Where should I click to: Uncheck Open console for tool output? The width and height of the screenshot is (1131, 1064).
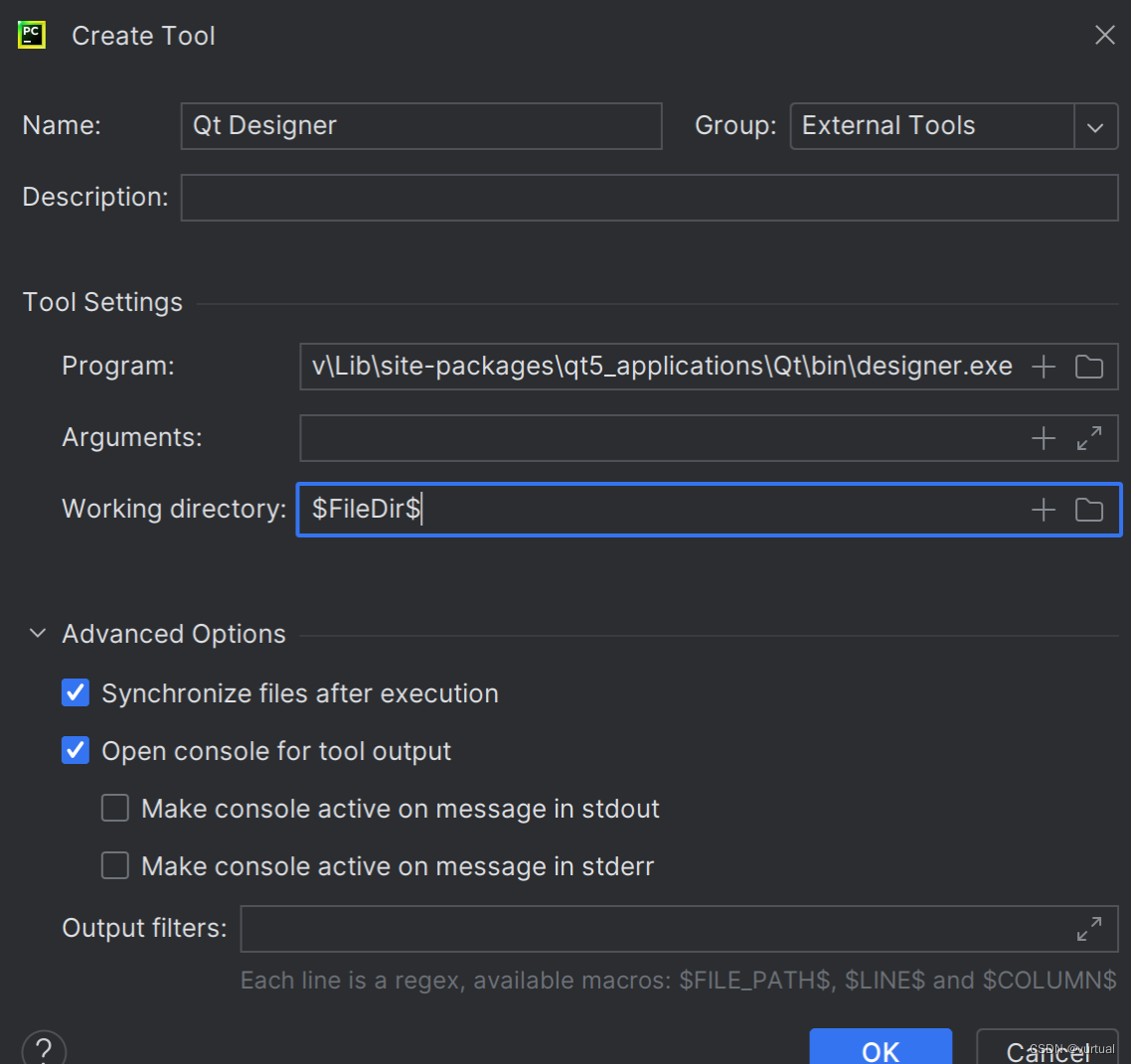76,750
